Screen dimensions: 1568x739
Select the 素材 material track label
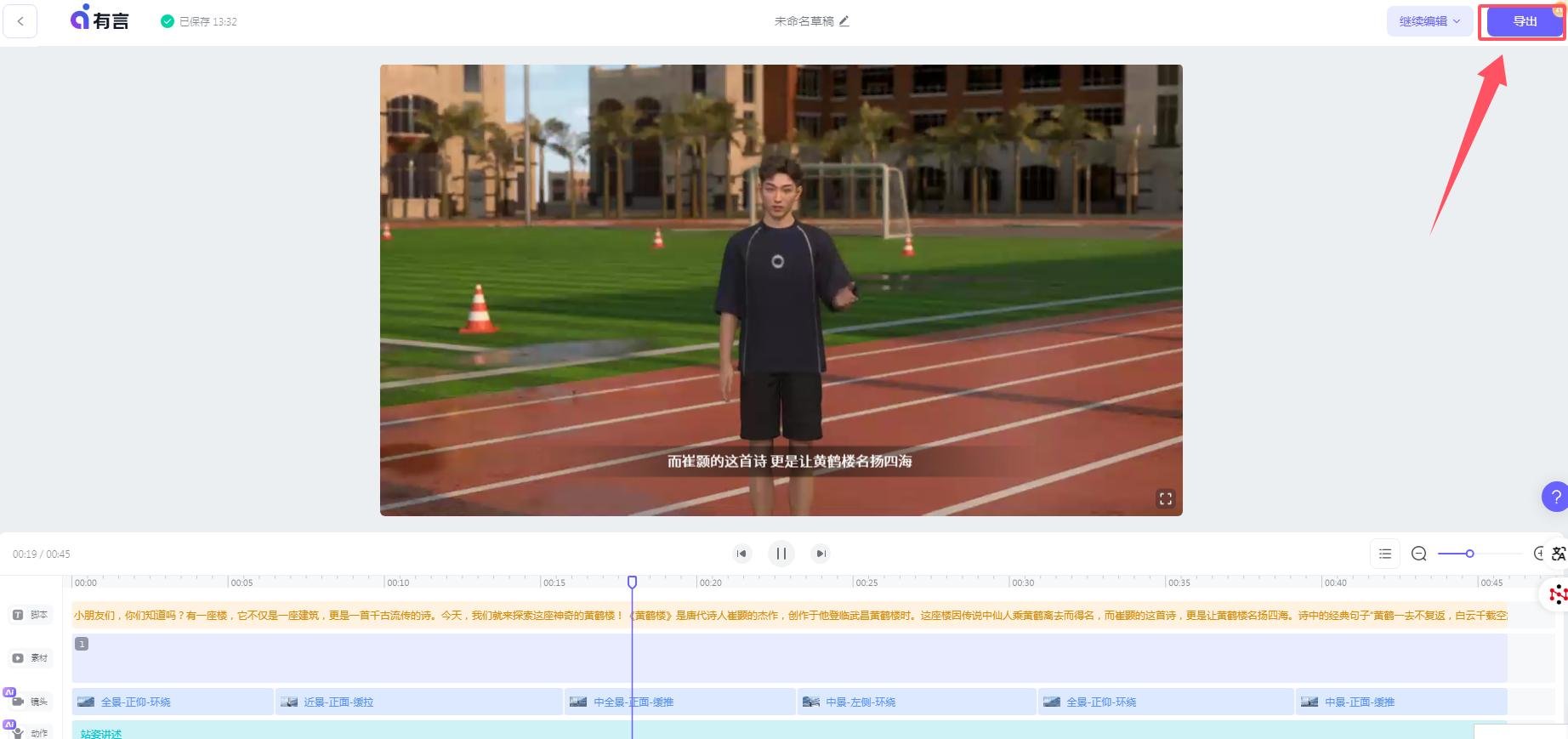31,658
